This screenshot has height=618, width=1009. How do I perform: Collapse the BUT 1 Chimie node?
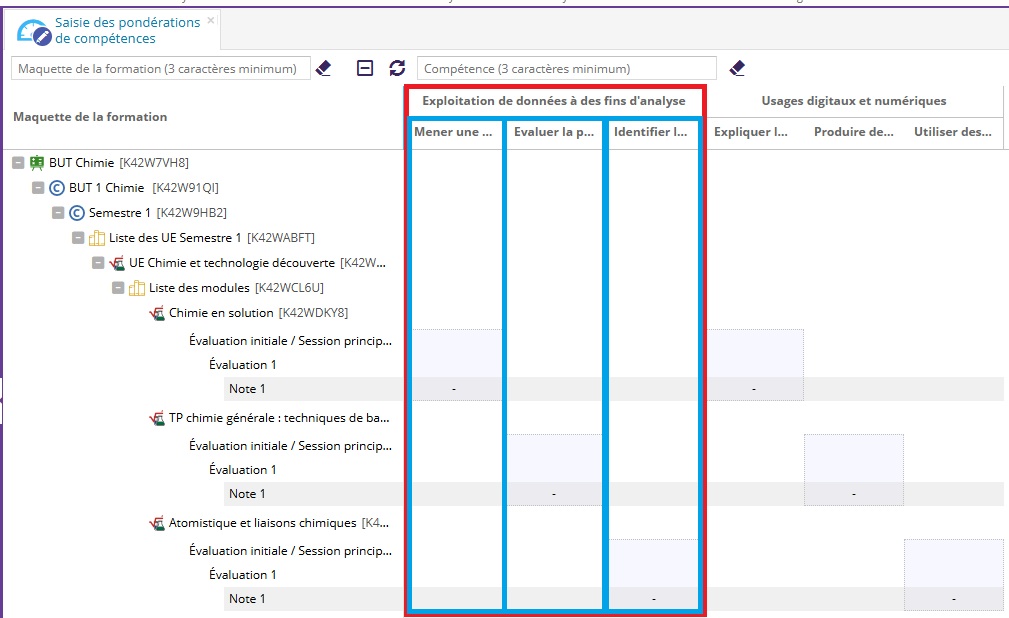pos(38,188)
